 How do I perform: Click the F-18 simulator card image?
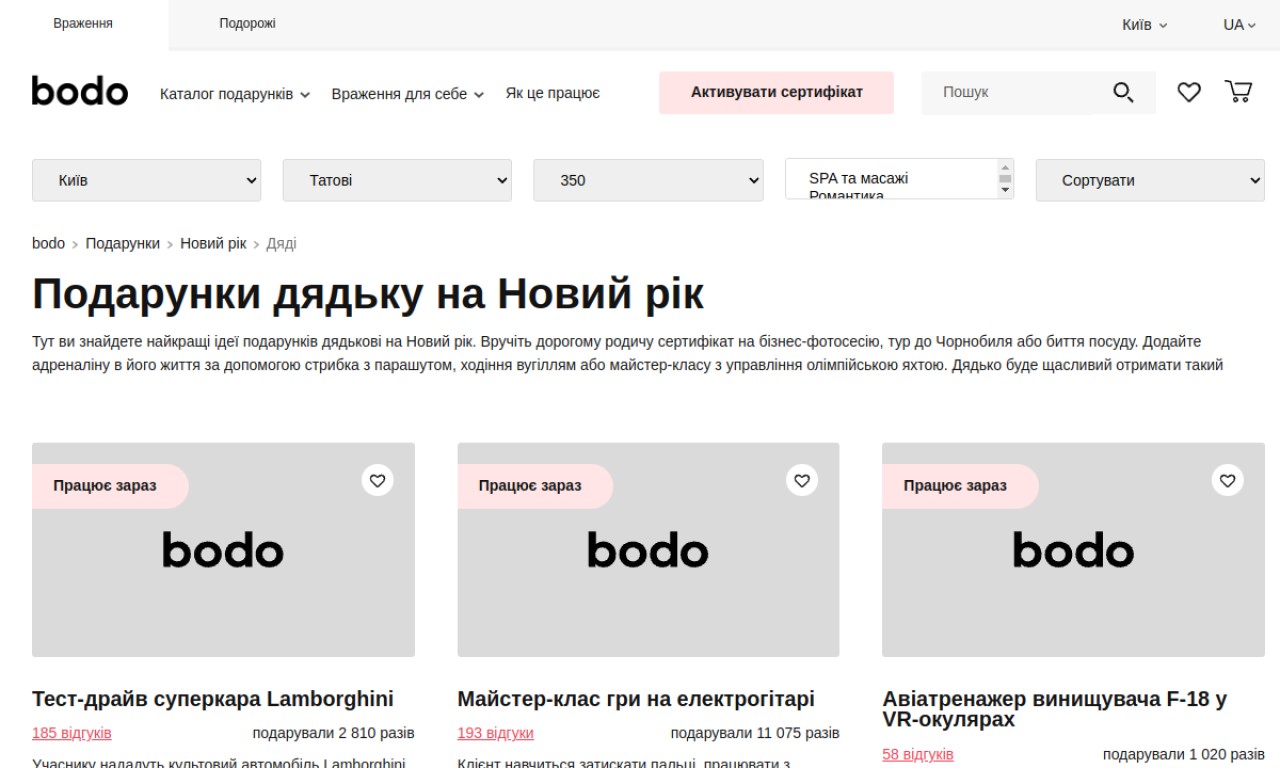[x=1073, y=550]
